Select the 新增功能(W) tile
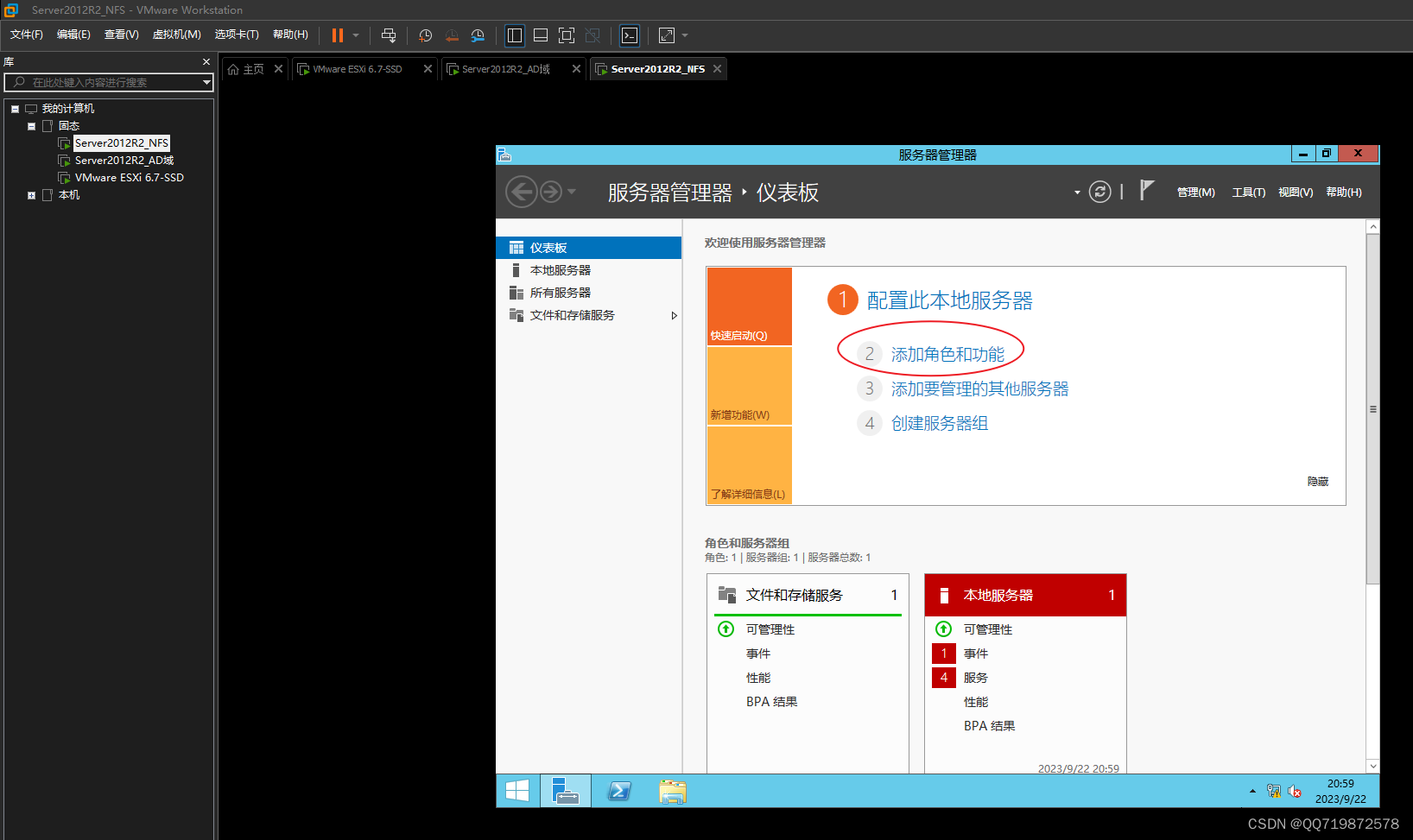The width and height of the screenshot is (1413, 840). pyautogui.click(x=750, y=386)
